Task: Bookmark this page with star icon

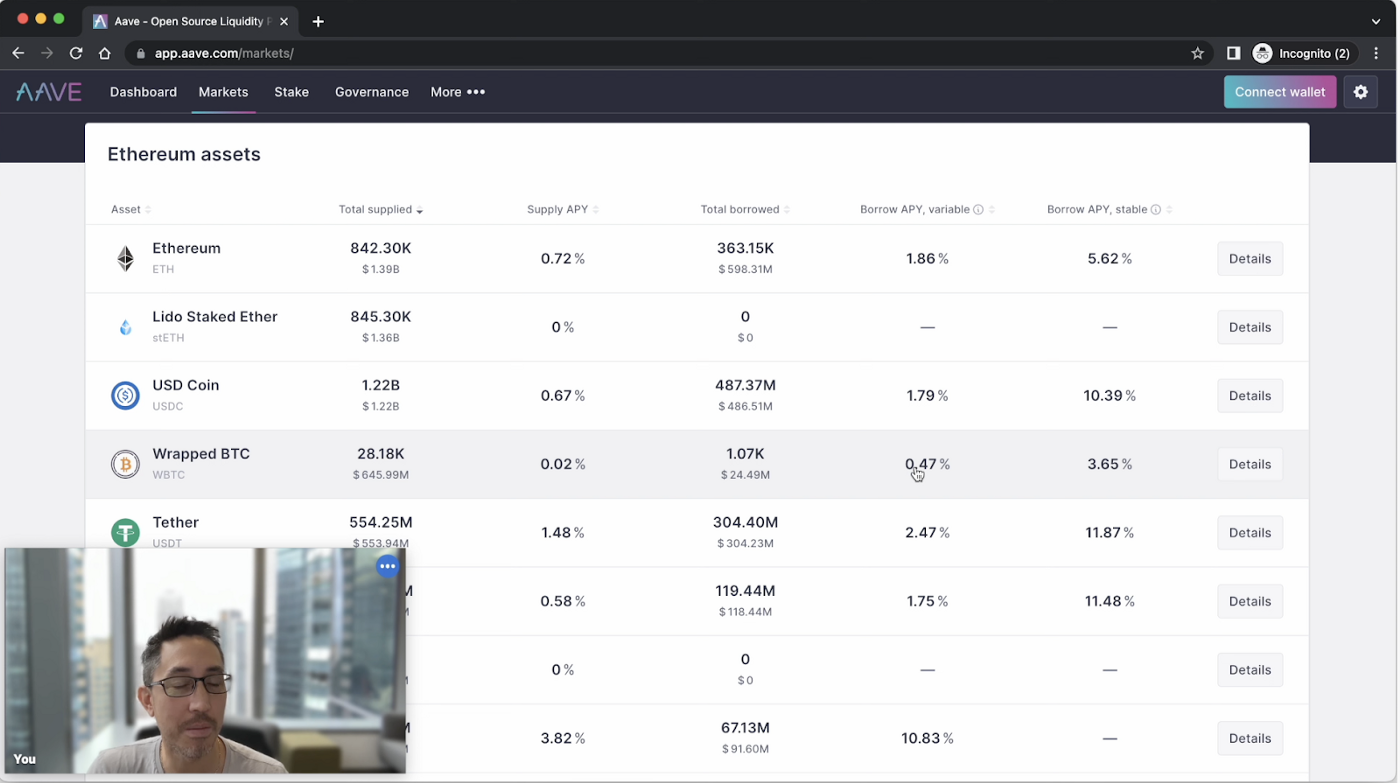Action: click(x=1197, y=53)
